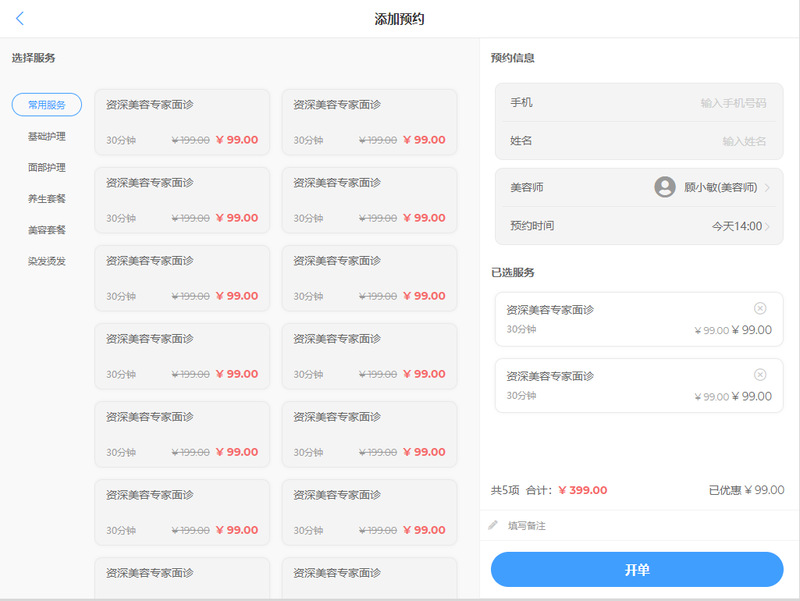
Task: Click the 美容师 row label
Action: [527, 187]
